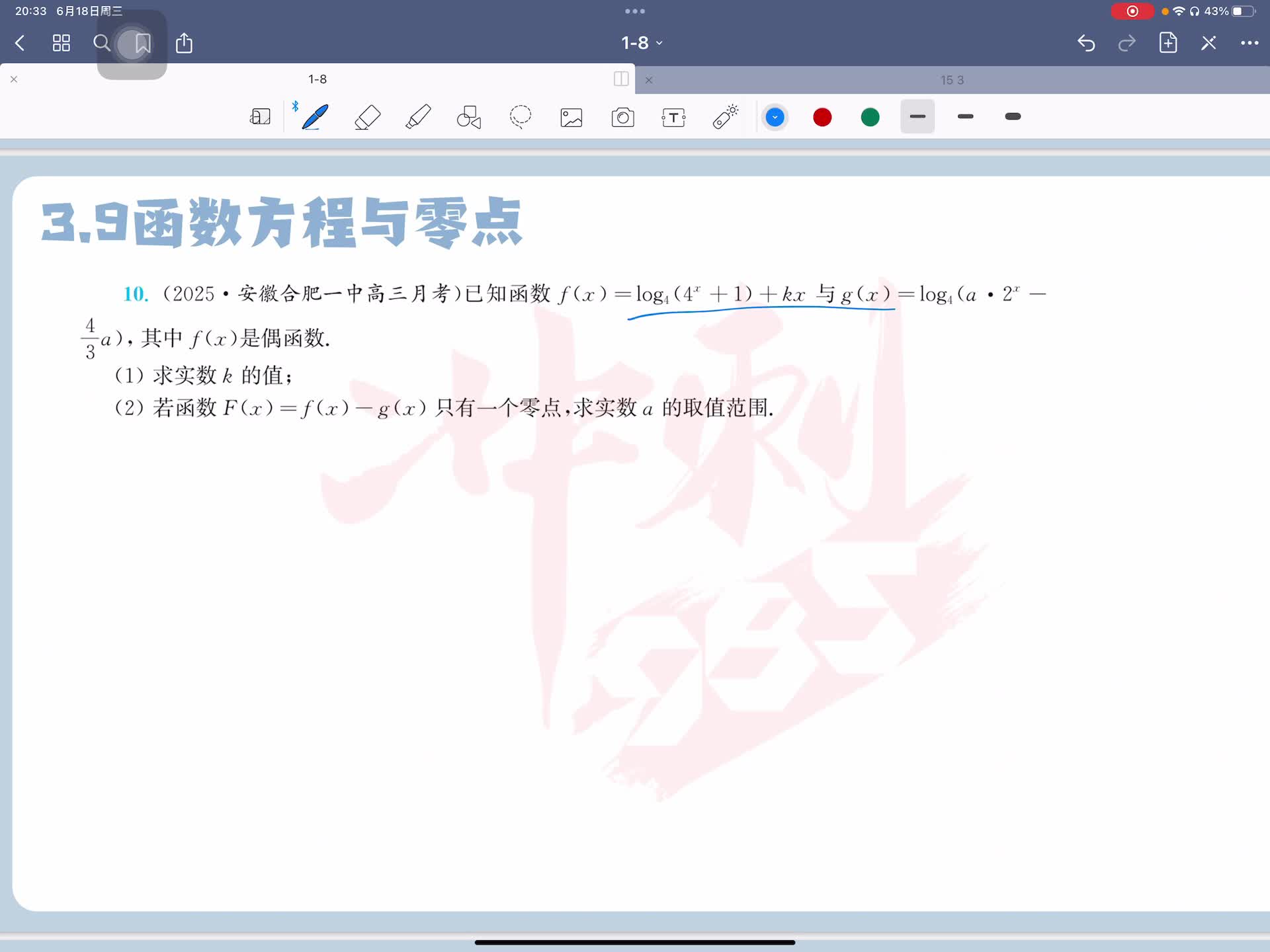This screenshot has height=952, width=1270.
Task: Choose the Shapes tool
Action: coord(469,117)
